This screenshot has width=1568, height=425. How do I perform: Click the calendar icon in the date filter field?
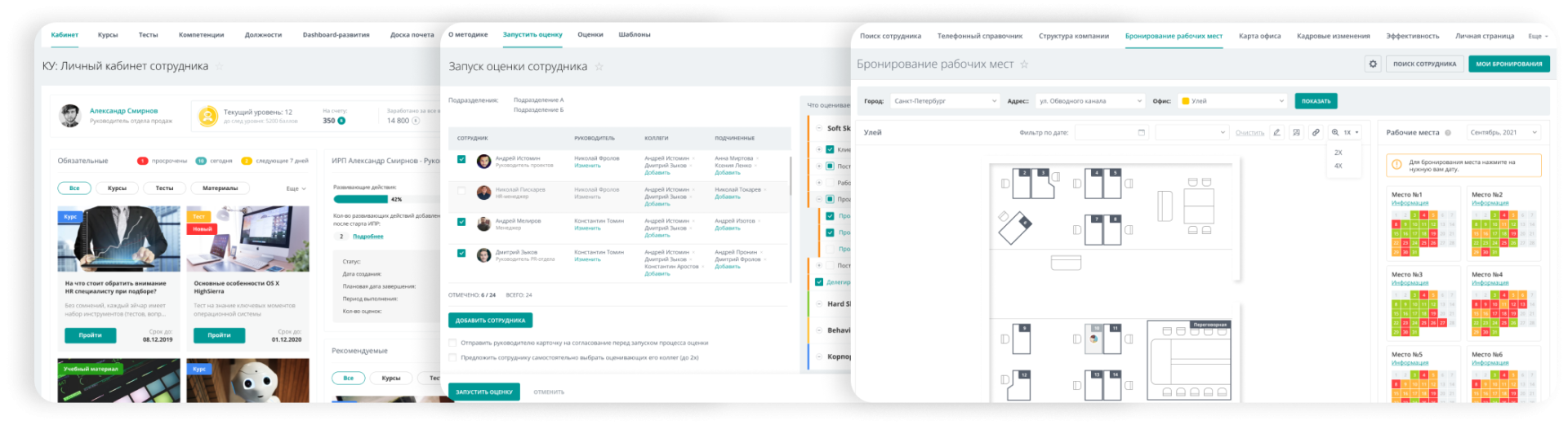tap(1141, 132)
